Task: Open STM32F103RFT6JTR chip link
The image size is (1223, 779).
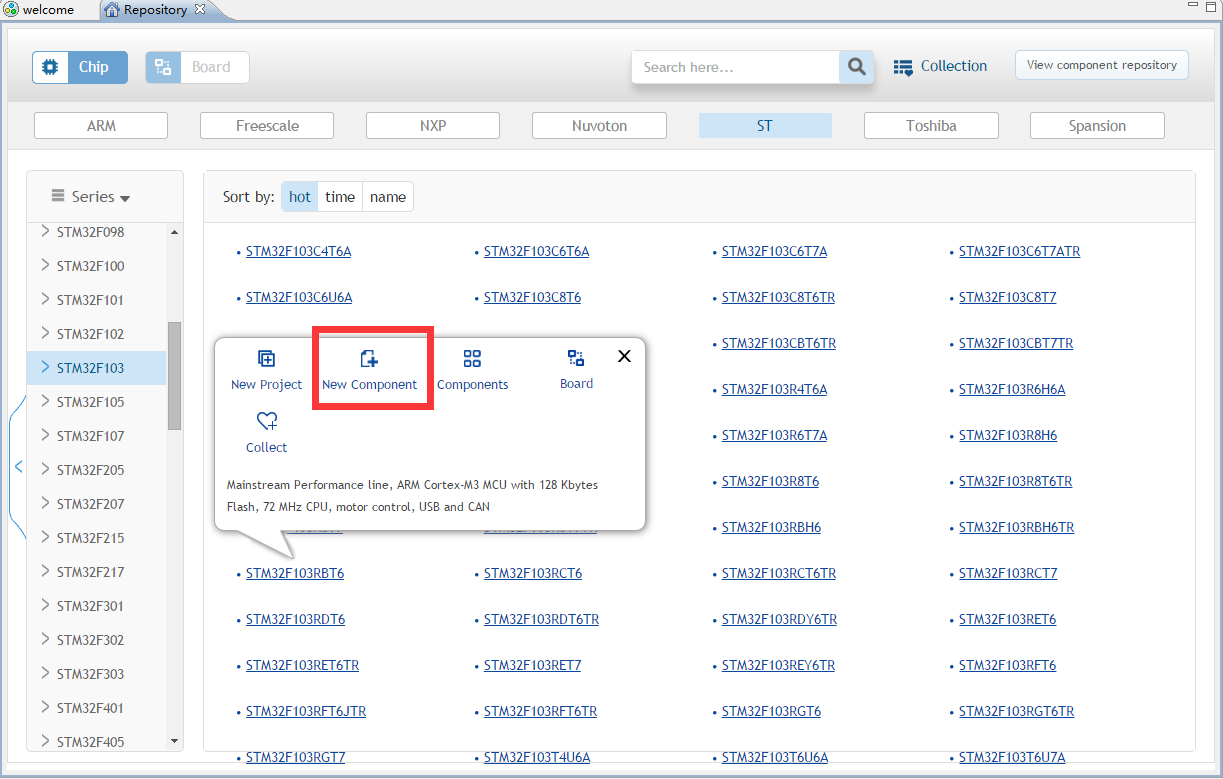Action: [x=306, y=711]
